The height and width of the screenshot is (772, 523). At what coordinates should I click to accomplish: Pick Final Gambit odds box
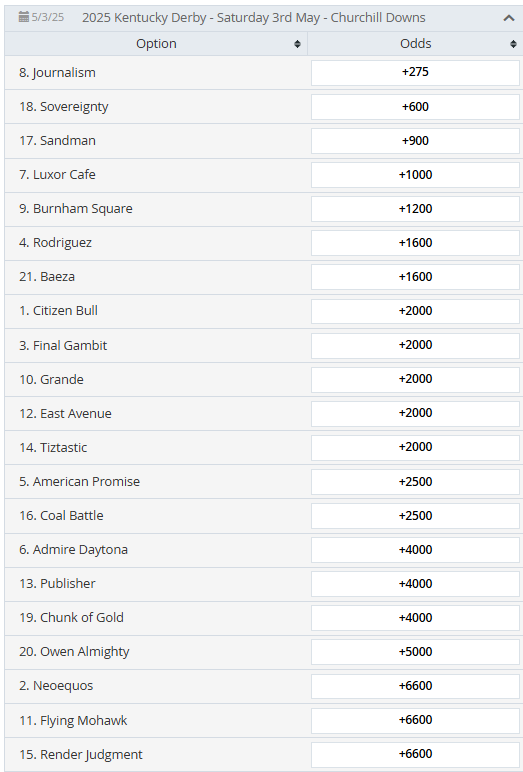click(x=415, y=345)
